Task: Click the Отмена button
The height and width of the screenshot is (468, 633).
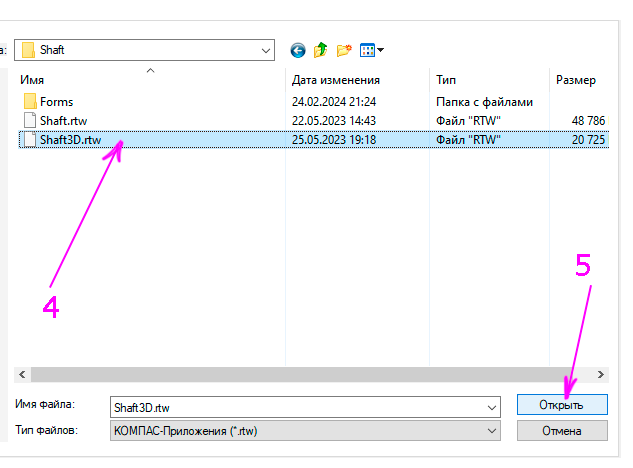Action: point(562,431)
